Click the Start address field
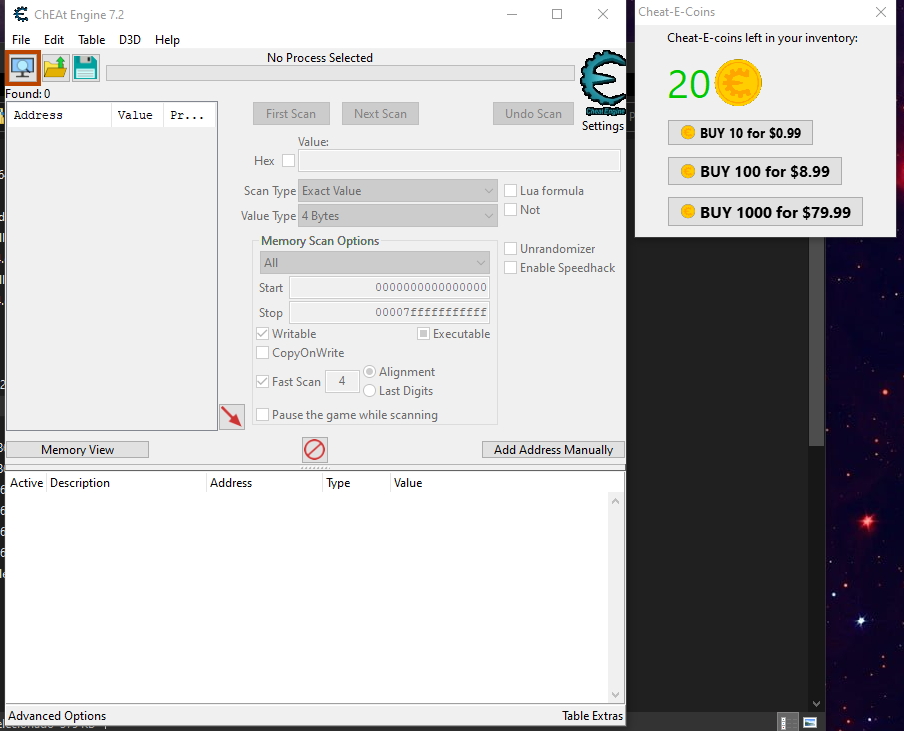Screen dimensions: 904x731 pos(389,288)
